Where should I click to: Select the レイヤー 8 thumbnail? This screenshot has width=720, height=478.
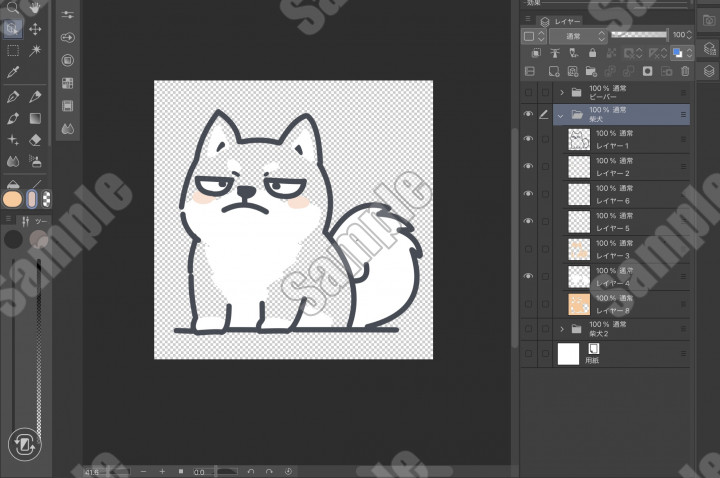[x=579, y=304]
